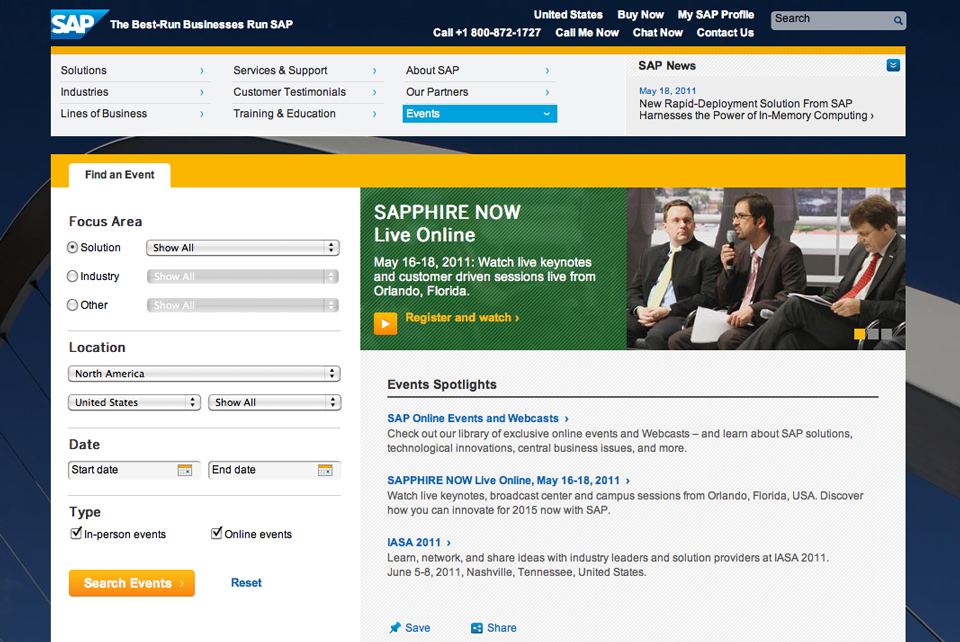Click the Start date input field
This screenshot has width=960, height=642.
134,470
